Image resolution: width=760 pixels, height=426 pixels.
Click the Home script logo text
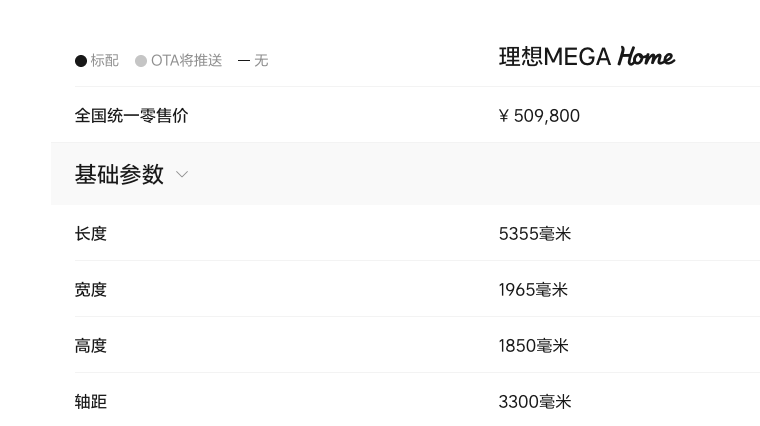[x=646, y=57]
